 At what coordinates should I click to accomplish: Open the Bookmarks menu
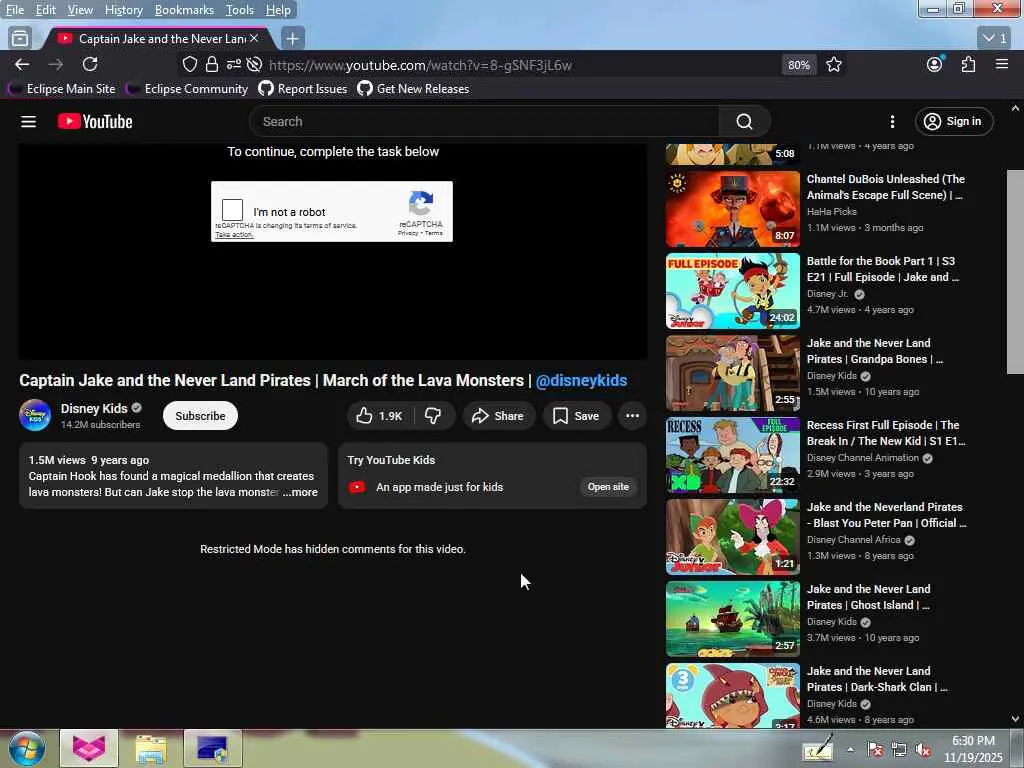[184, 10]
